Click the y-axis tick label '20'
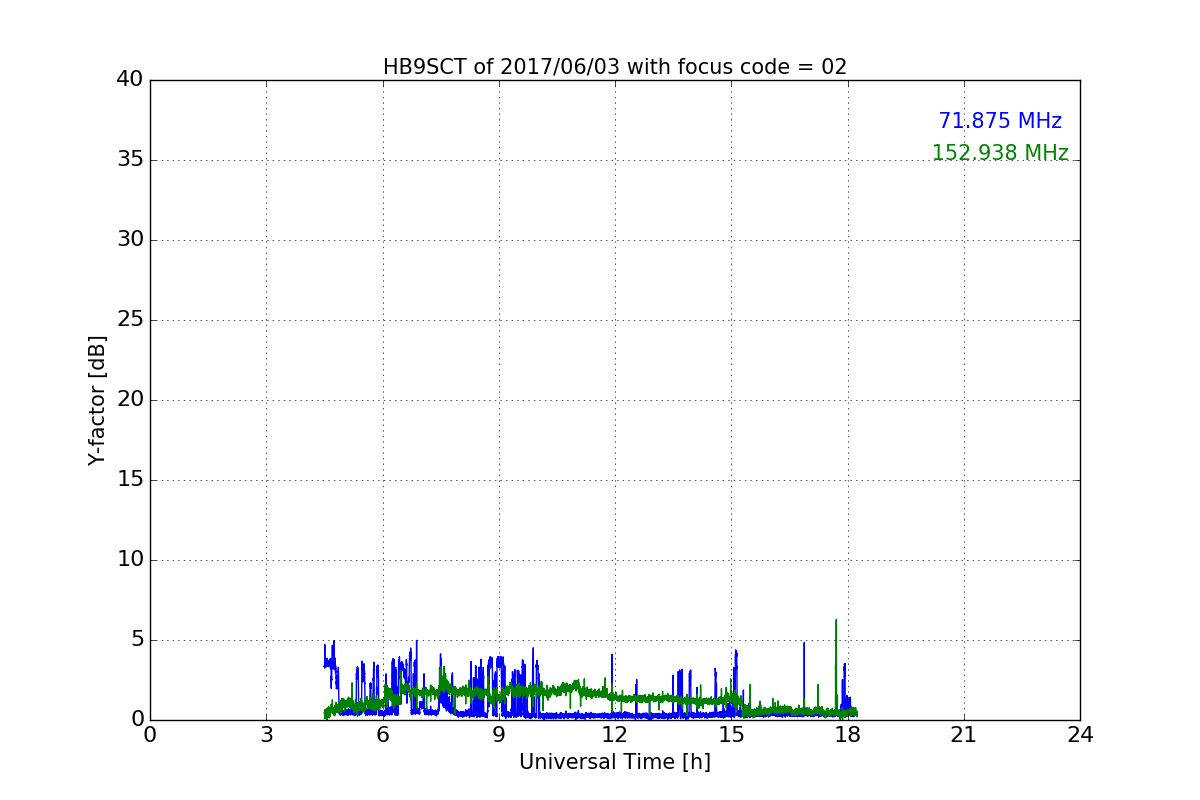Viewport: 1200px width, 800px height. click(x=130, y=400)
